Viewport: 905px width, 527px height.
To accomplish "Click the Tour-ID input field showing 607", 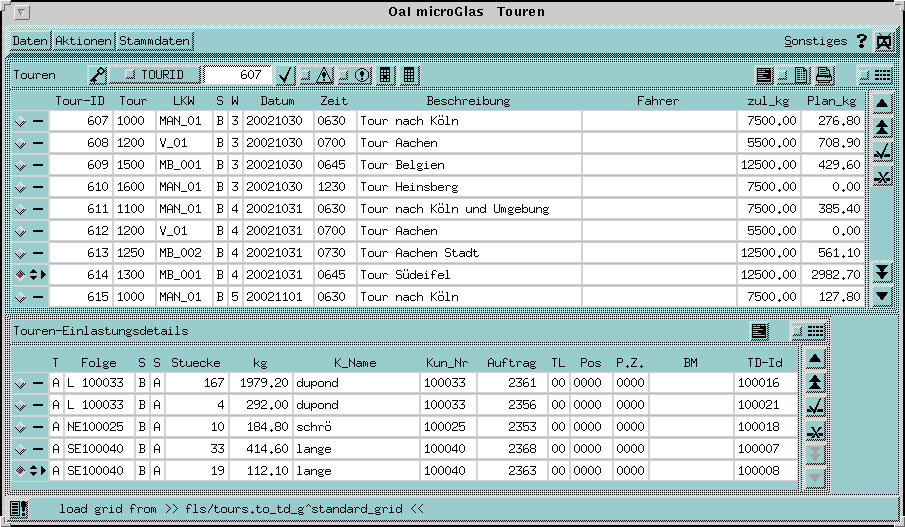I will [x=236, y=75].
